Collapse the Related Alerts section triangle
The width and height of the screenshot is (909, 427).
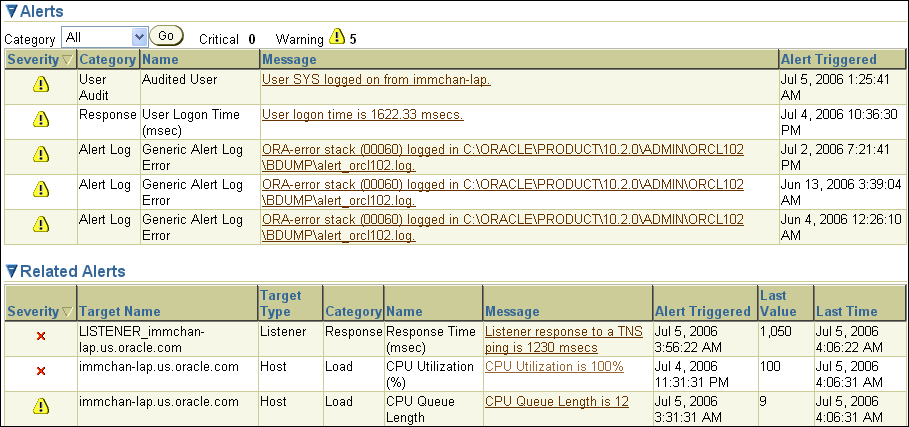tap(11, 271)
